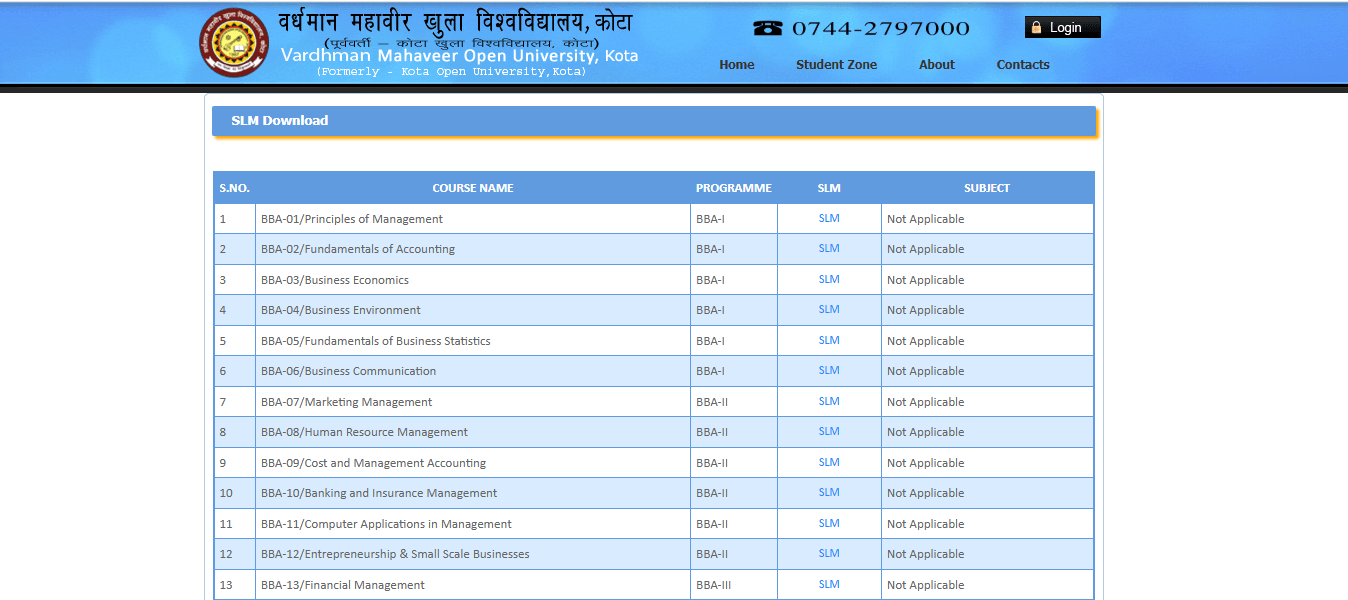
Task: Open SLM link for BBA-04 Business Environment
Action: [828, 310]
